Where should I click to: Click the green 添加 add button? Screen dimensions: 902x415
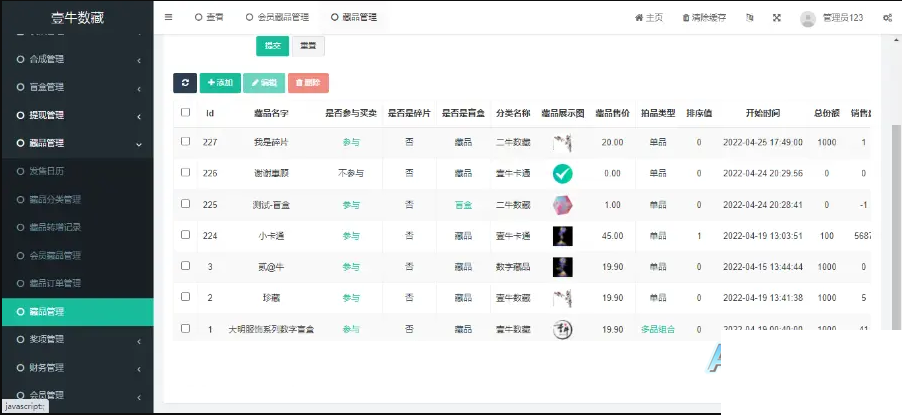click(x=219, y=83)
